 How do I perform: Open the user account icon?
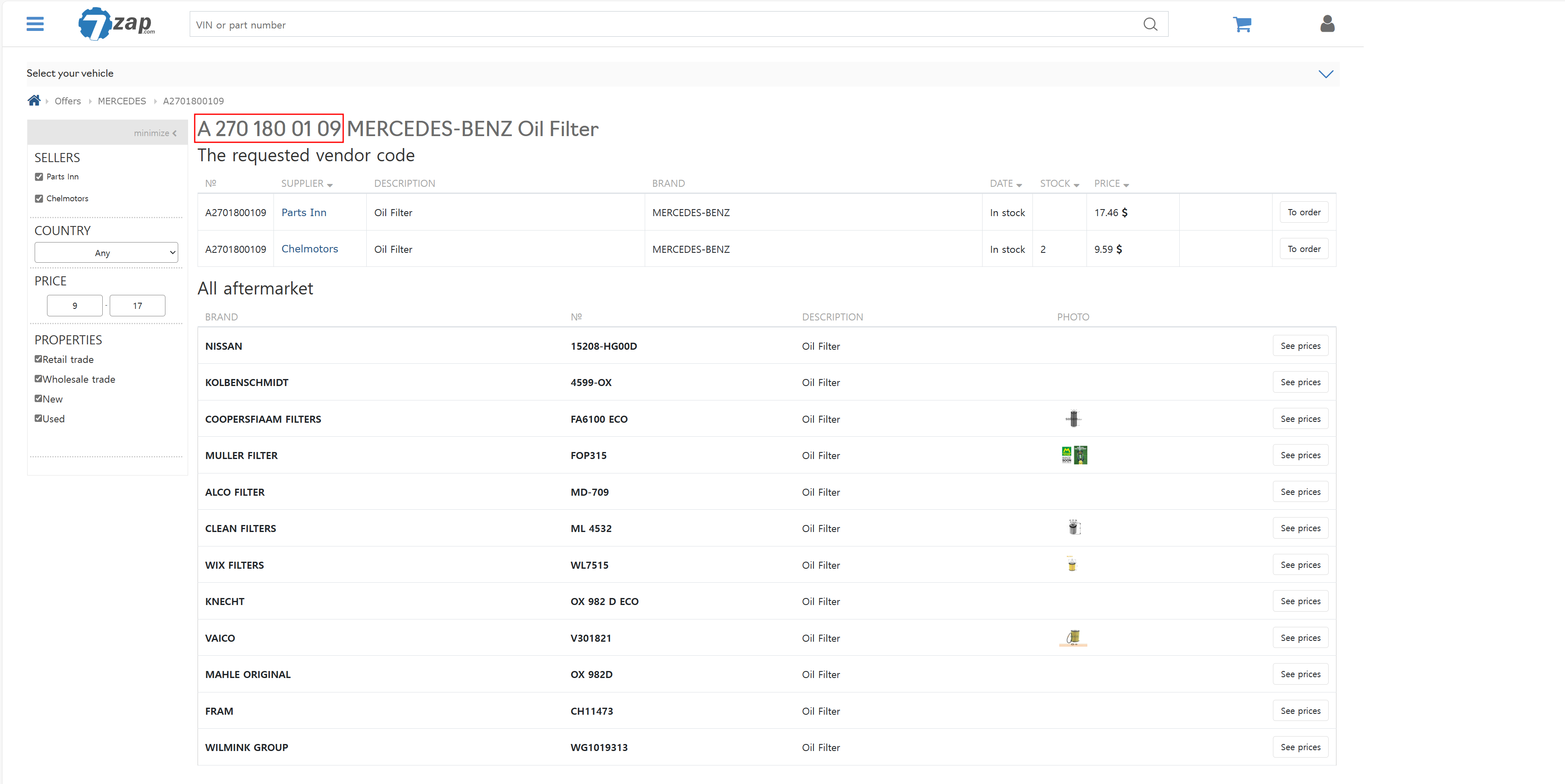pyautogui.click(x=1327, y=24)
